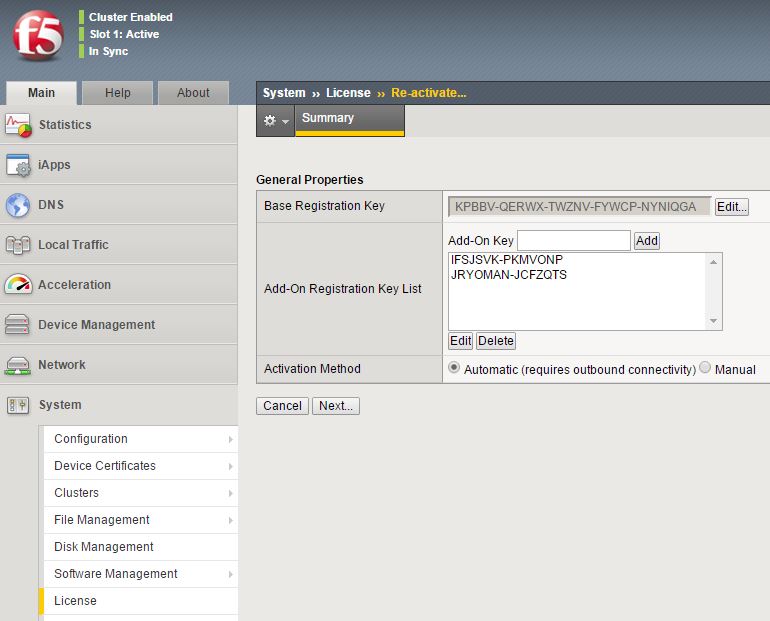This screenshot has height=621, width=770.
Task: Click the Add-On Key text field
Action: point(573,240)
